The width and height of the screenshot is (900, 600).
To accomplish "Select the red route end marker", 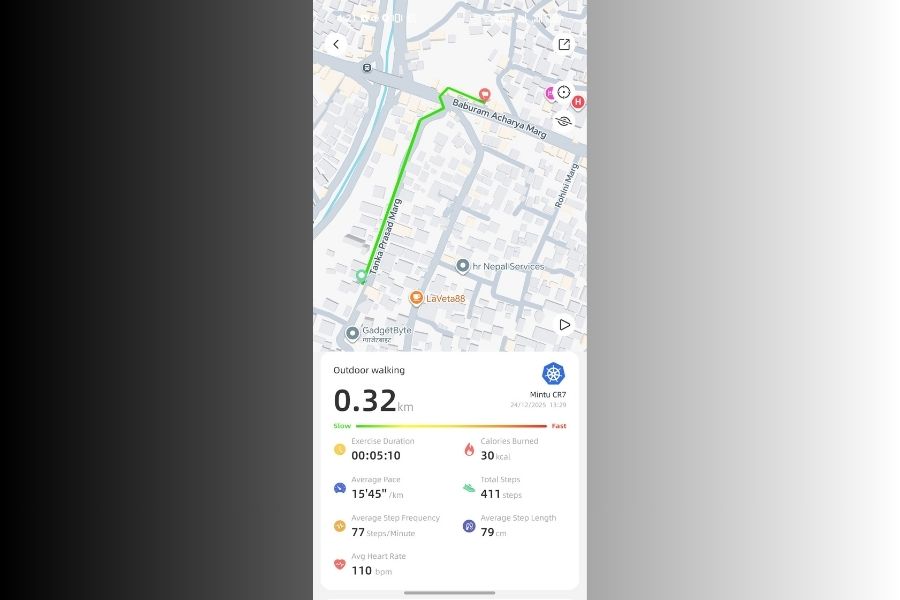I will pyautogui.click(x=485, y=94).
